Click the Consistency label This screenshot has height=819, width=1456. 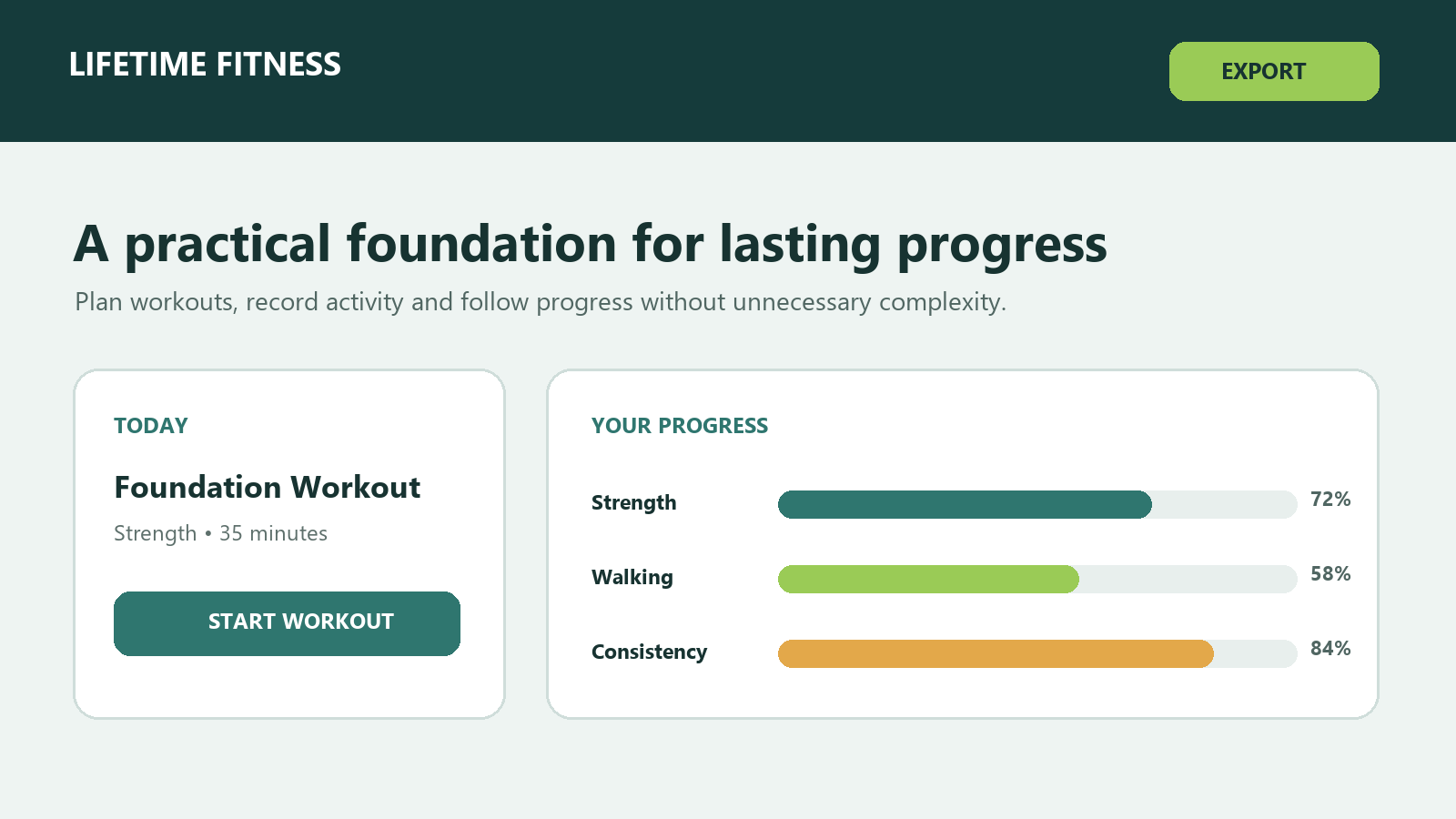(x=650, y=652)
